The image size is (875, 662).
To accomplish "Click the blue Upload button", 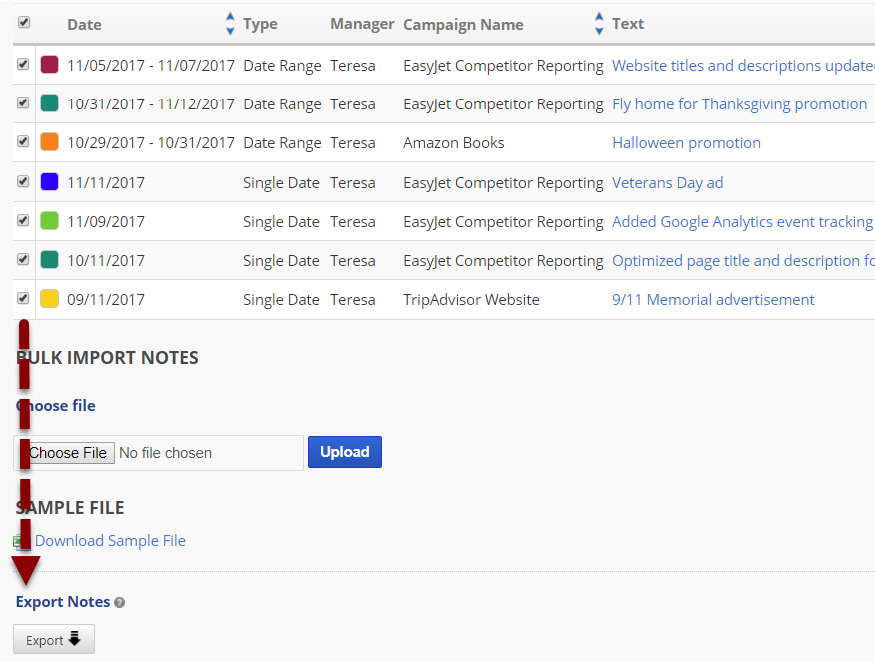I will [344, 452].
